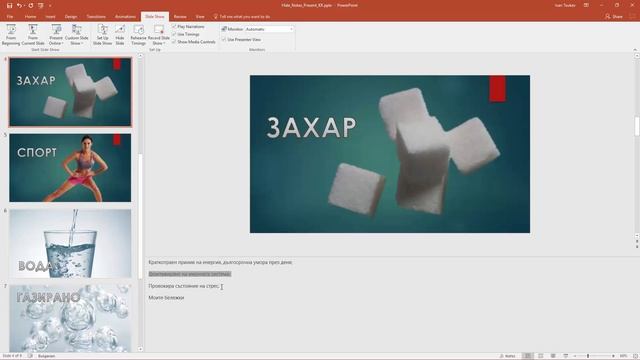640x360 pixels.
Task: Go to next slide using bottom scrollbar arrow
Action: pos(637,247)
